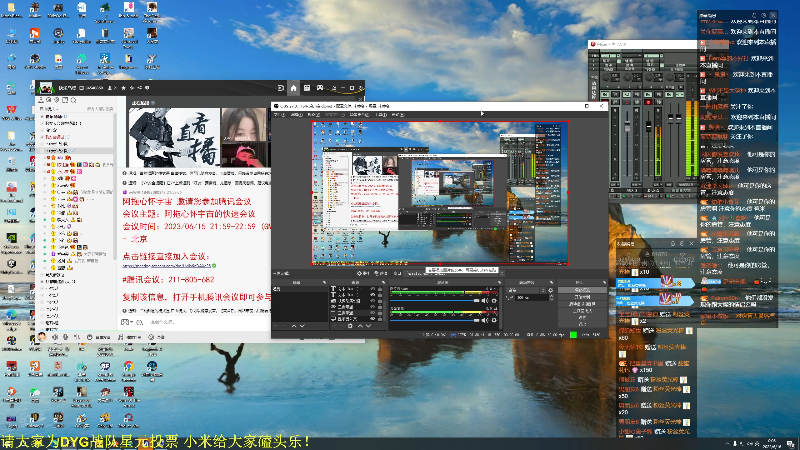Image resolution: width=800 pixels, height=450 pixels.
Task: Pop out the OBS Scenes dock icon
Action: (324, 282)
